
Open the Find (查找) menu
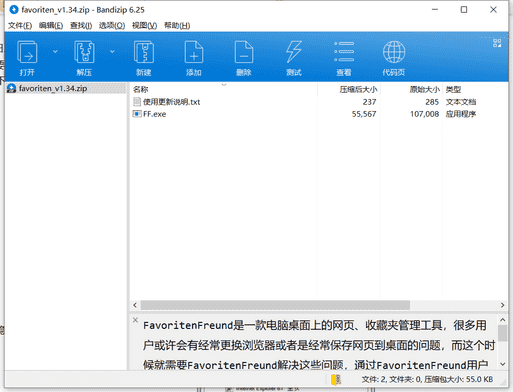(81, 26)
